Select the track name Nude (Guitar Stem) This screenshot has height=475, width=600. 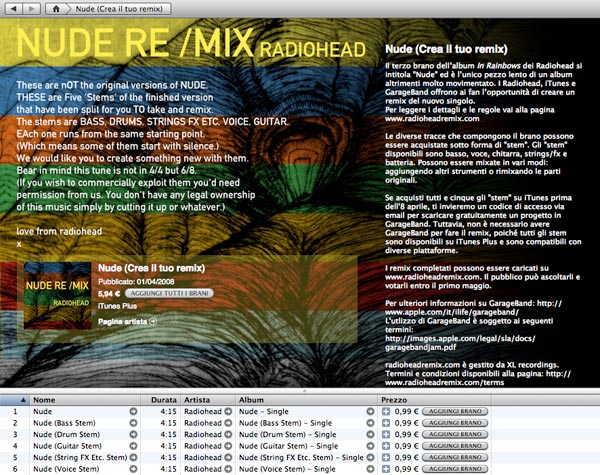click(67, 446)
